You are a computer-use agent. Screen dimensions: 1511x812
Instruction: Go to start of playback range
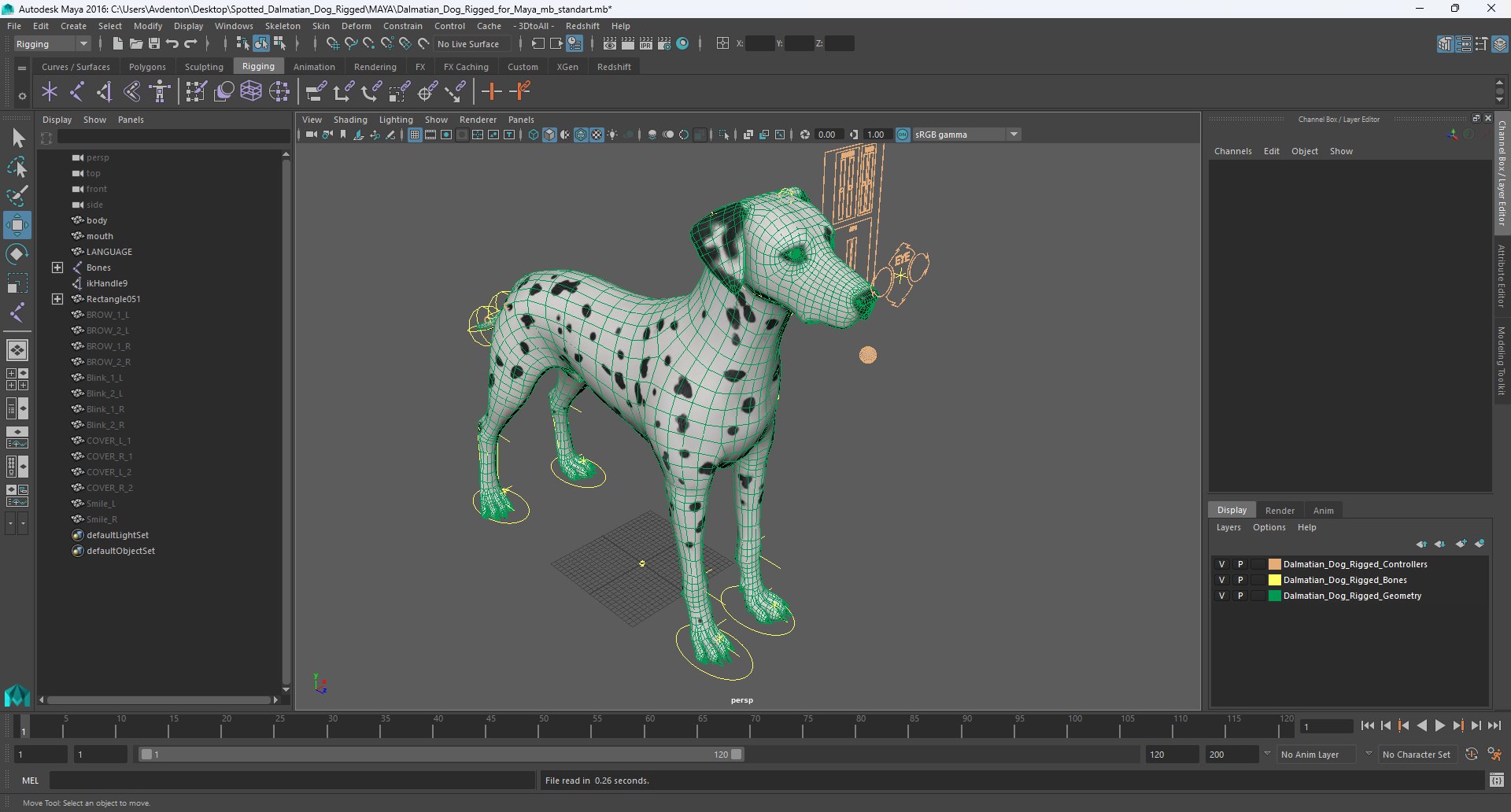click(1368, 726)
